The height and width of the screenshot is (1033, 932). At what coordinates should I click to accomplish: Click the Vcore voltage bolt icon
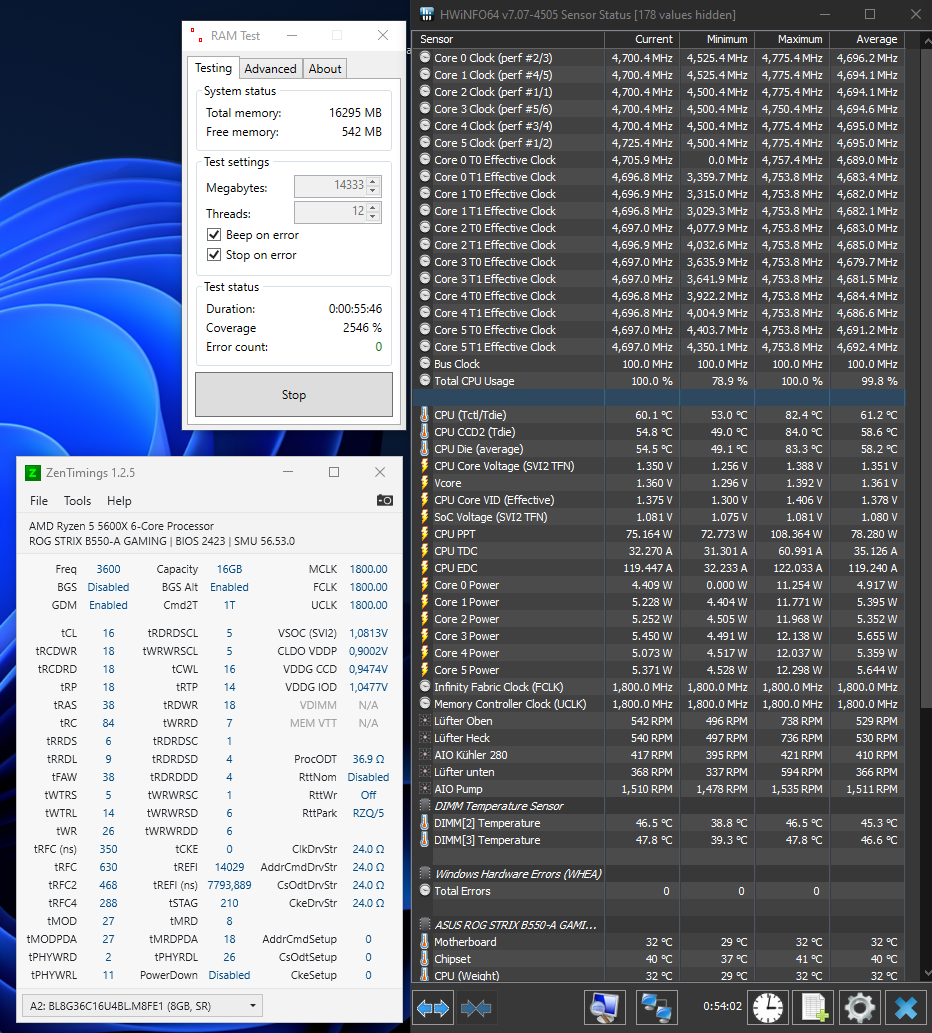click(x=425, y=483)
